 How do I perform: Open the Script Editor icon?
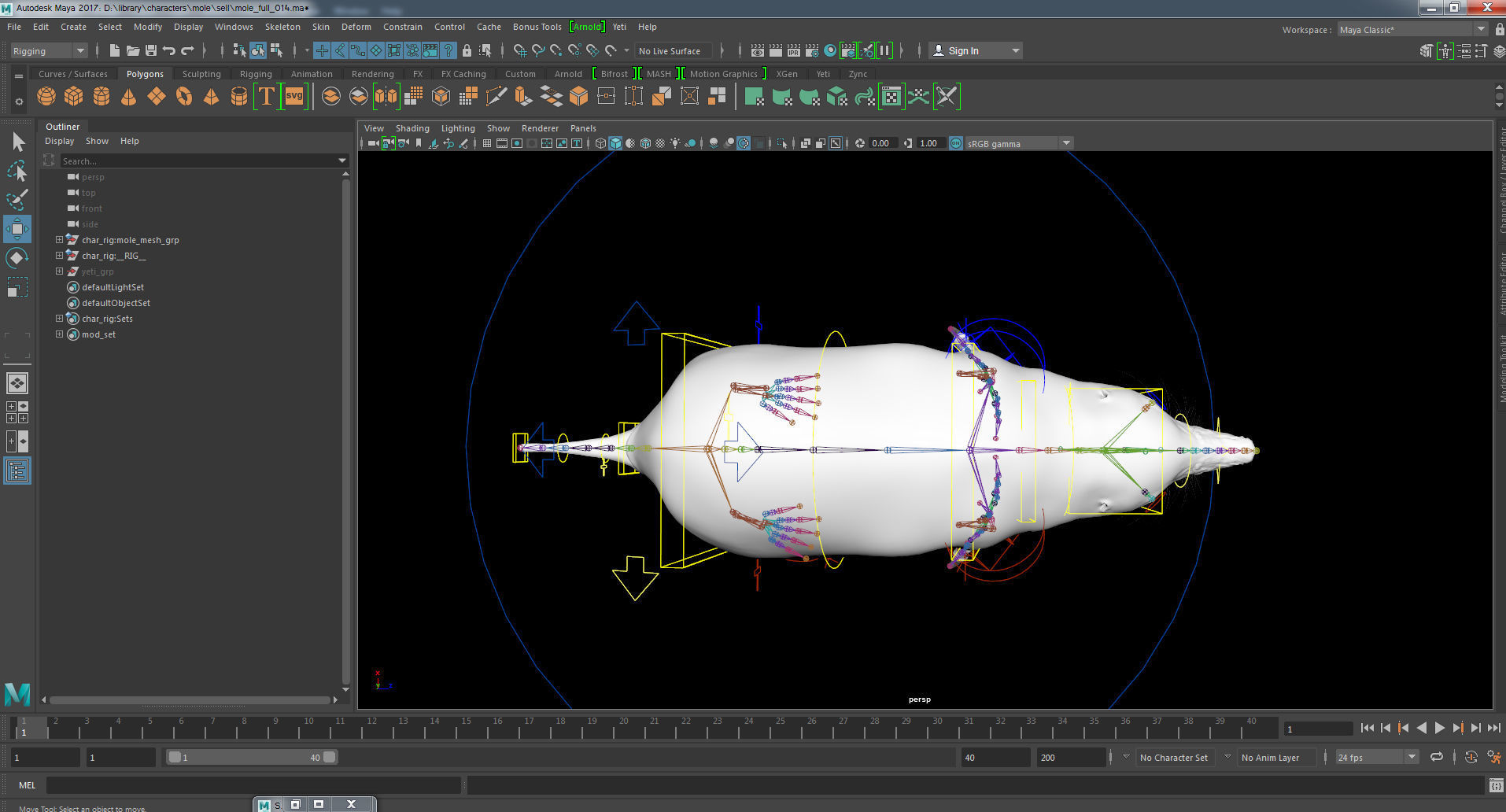1496,784
